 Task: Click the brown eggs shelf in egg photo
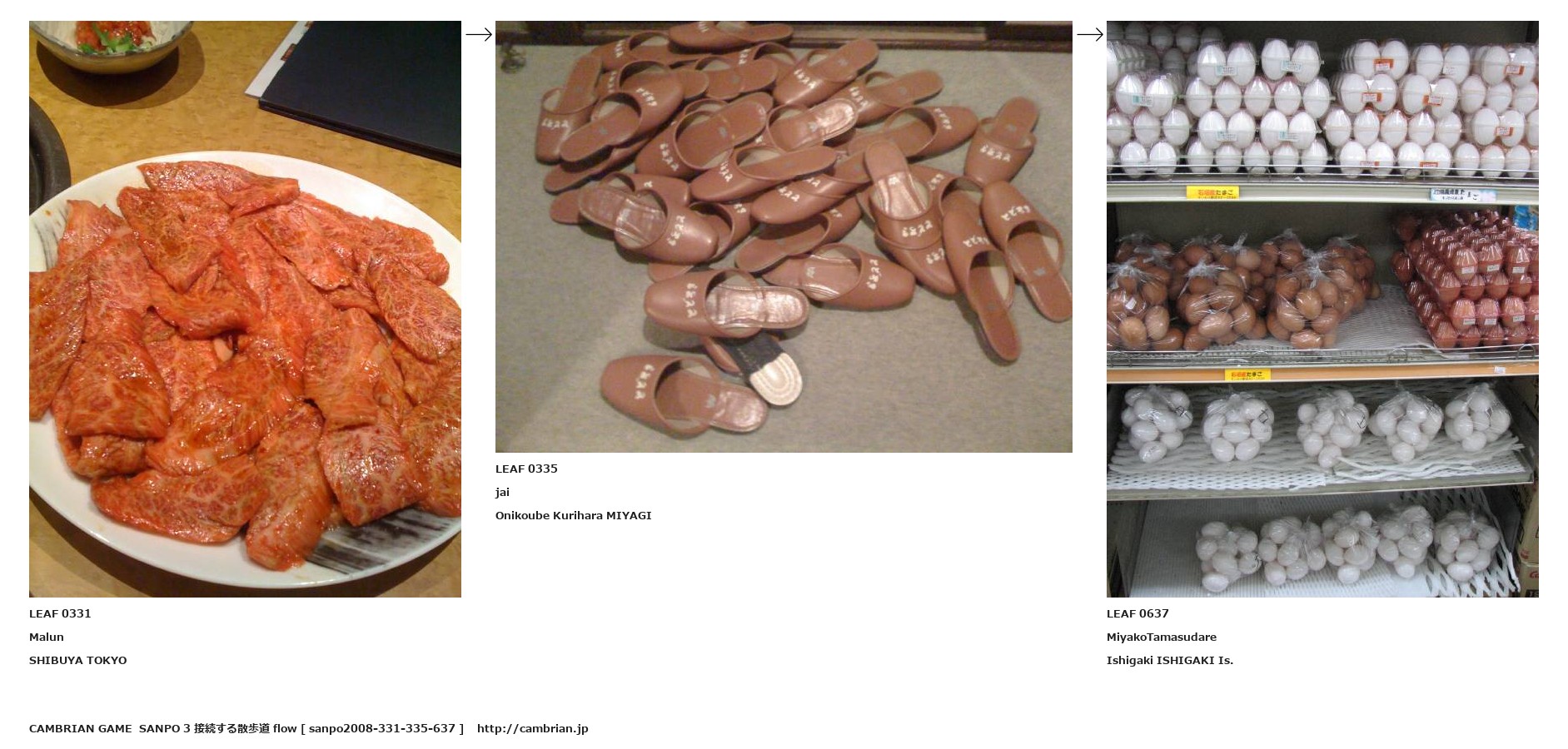point(1322,291)
